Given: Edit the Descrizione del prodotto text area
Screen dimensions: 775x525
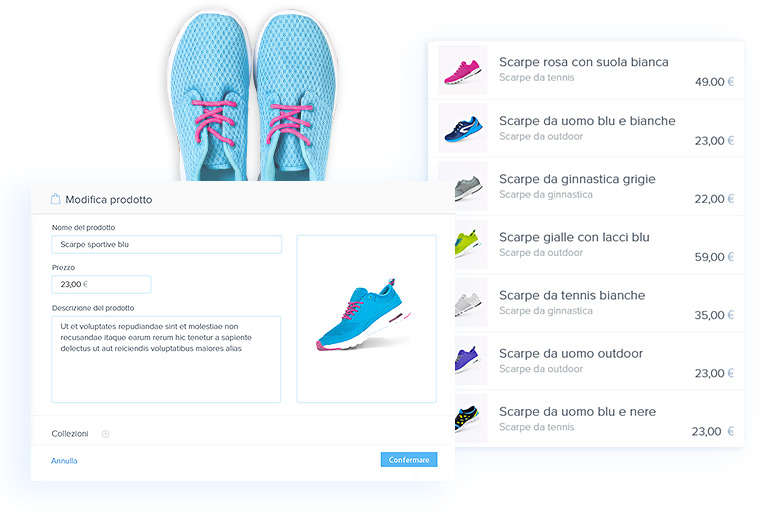Looking at the screenshot, I should point(166,359).
